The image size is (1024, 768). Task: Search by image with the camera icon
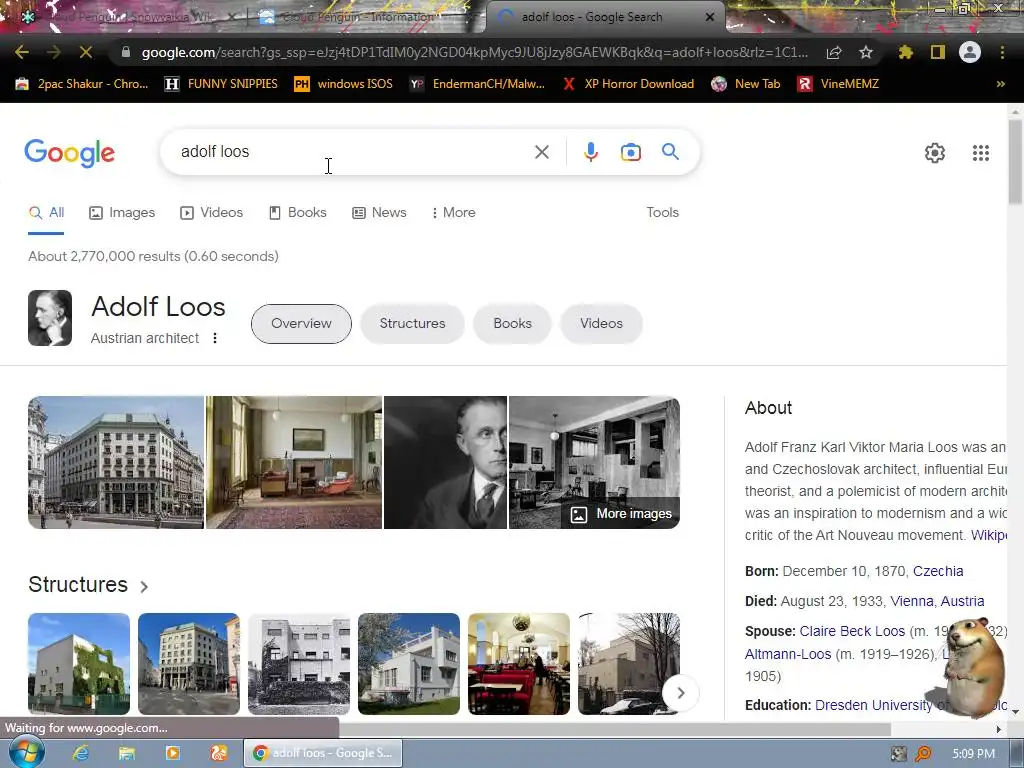click(x=630, y=152)
